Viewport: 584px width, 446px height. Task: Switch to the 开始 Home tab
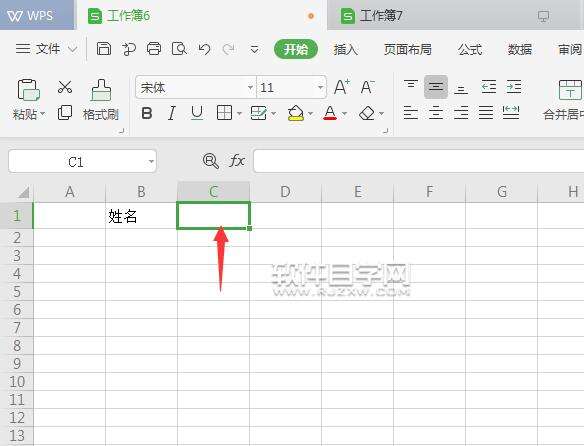click(x=296, y=49)
